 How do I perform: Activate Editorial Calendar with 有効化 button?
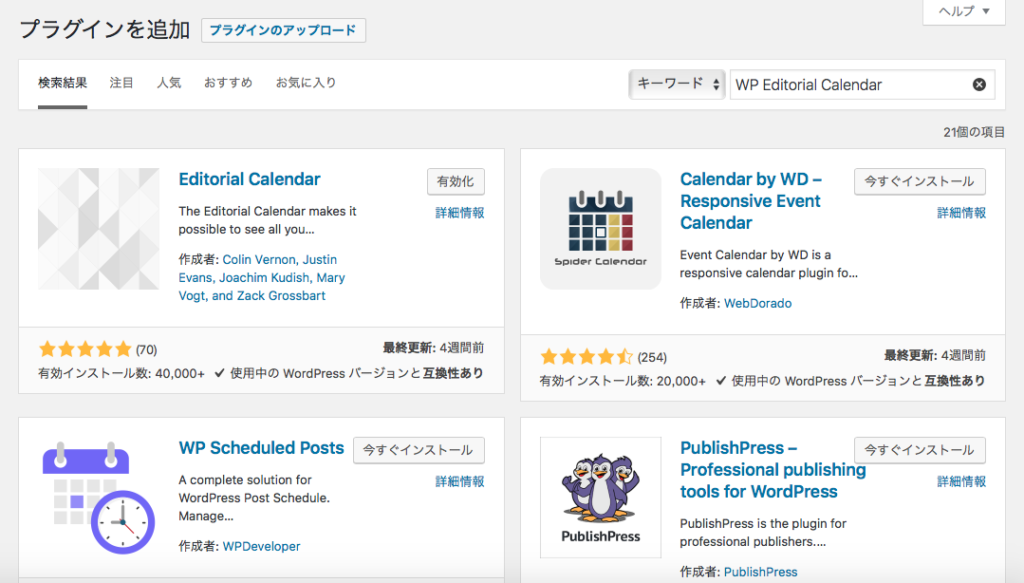coord(456,181)
